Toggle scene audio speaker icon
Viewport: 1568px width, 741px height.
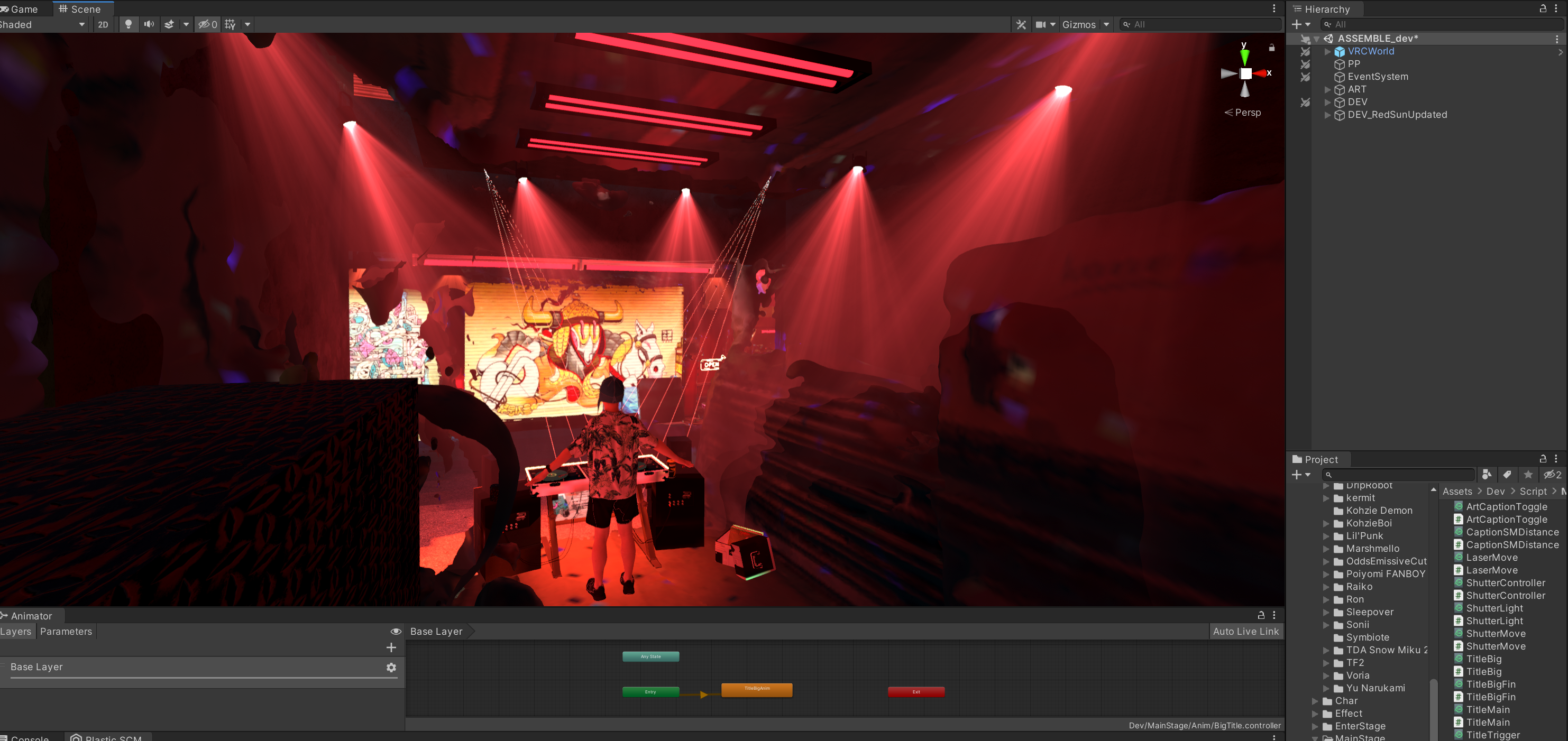tap(149, 24)
